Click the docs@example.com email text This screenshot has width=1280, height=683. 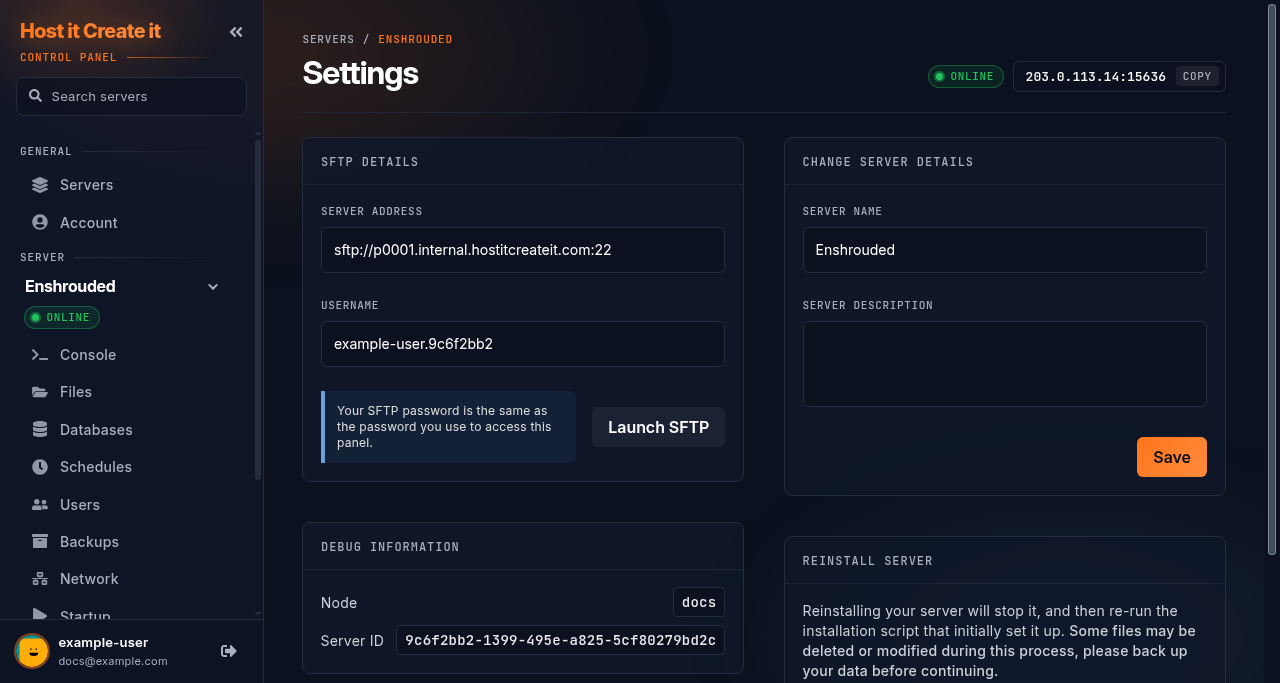pyautogui.click(x=113, y=661)
